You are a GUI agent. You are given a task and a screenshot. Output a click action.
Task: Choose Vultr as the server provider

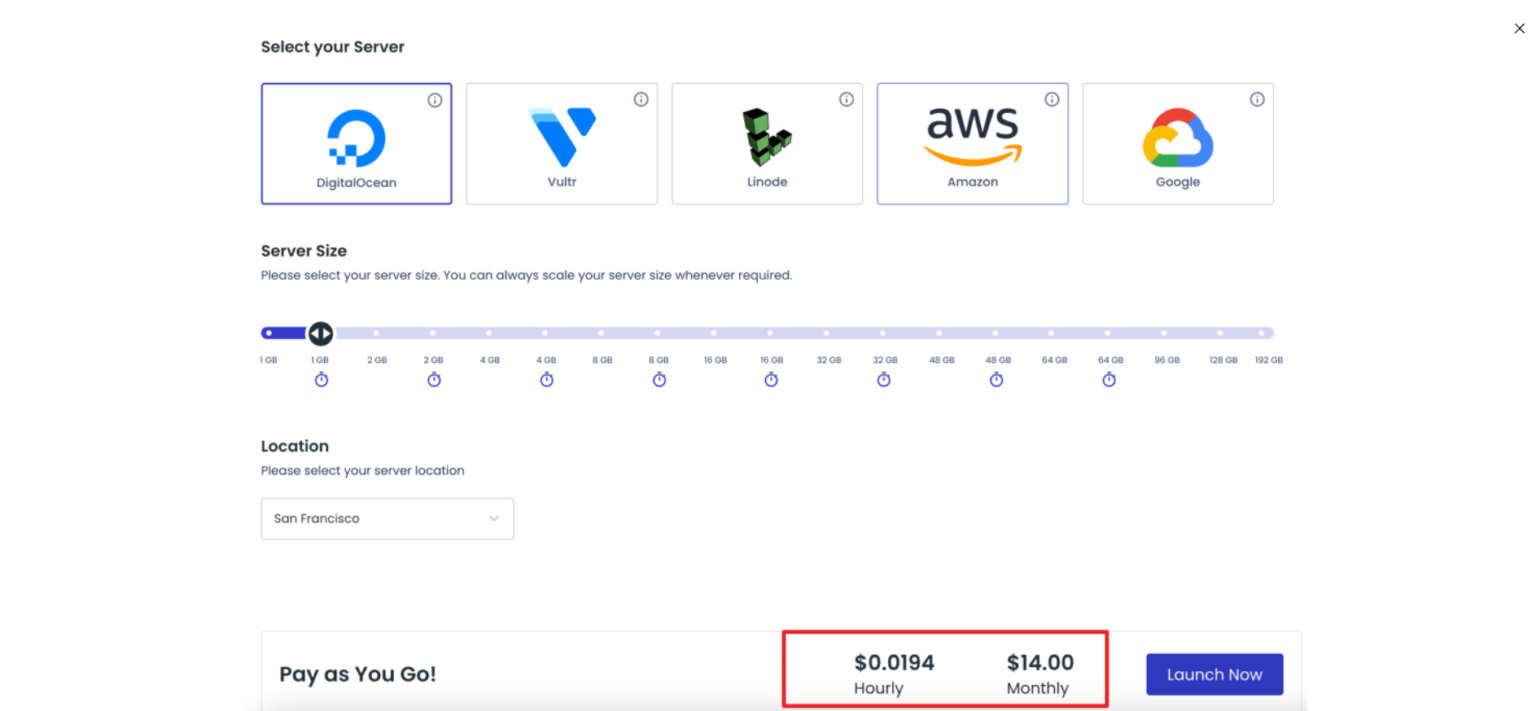(562, 144)
